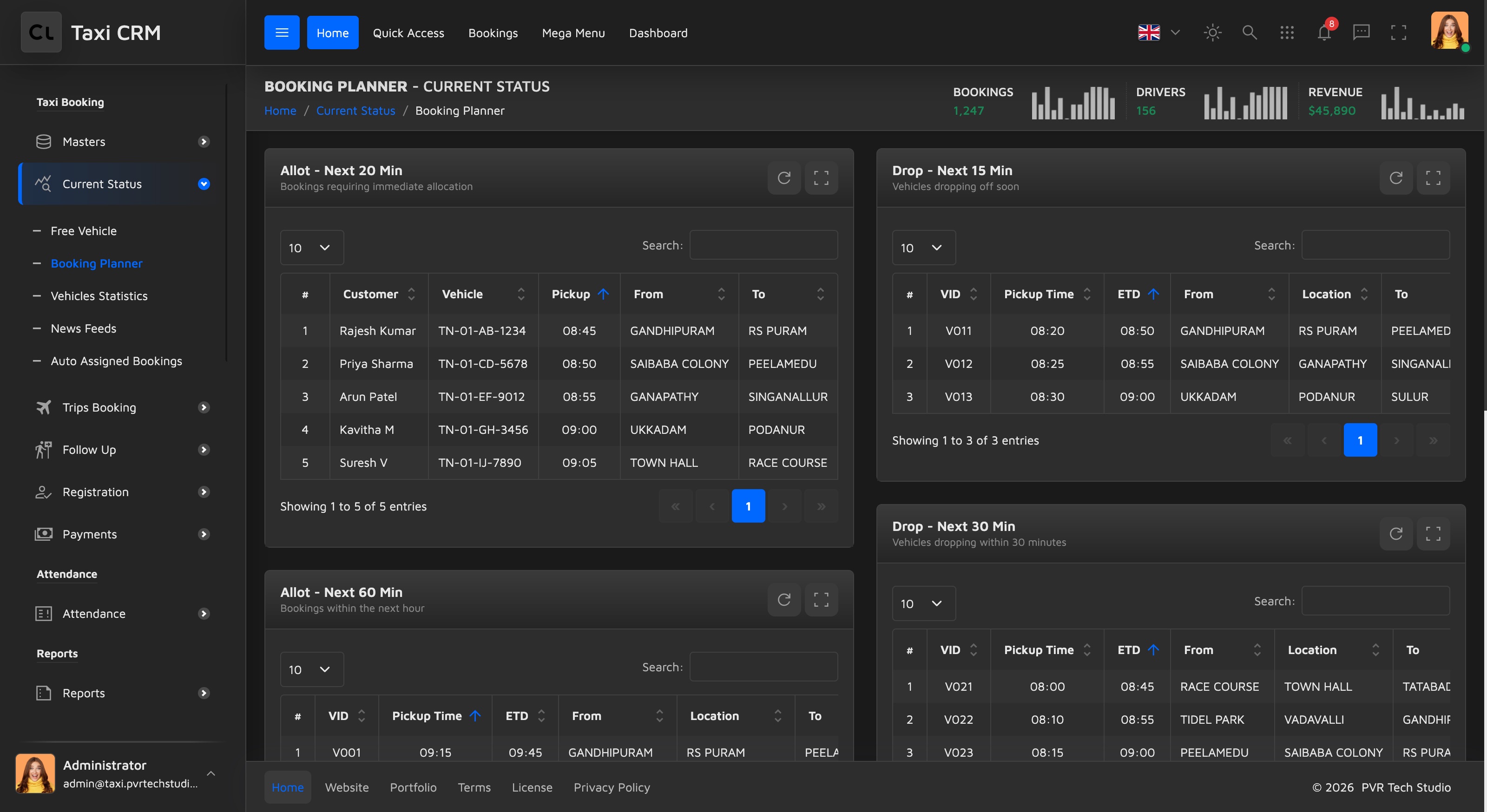Expand Allot - Next 60 Min panel fullscreen
The width and height of the screenshot is (1487, 812).
(x=821, y=600)
